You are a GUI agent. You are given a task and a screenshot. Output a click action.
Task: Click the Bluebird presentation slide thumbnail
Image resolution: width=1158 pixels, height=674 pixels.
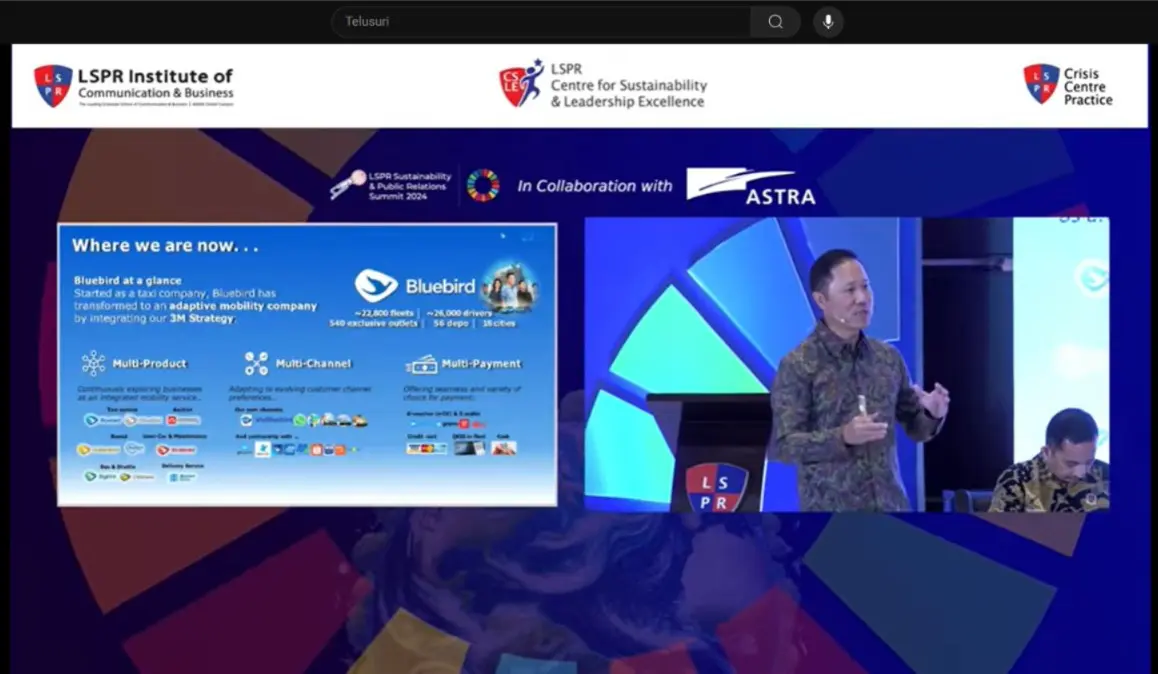[307, 365]
